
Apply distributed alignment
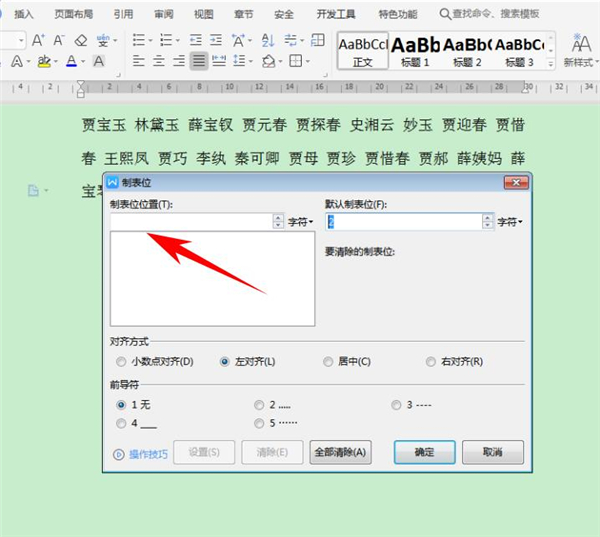(219, 61)
